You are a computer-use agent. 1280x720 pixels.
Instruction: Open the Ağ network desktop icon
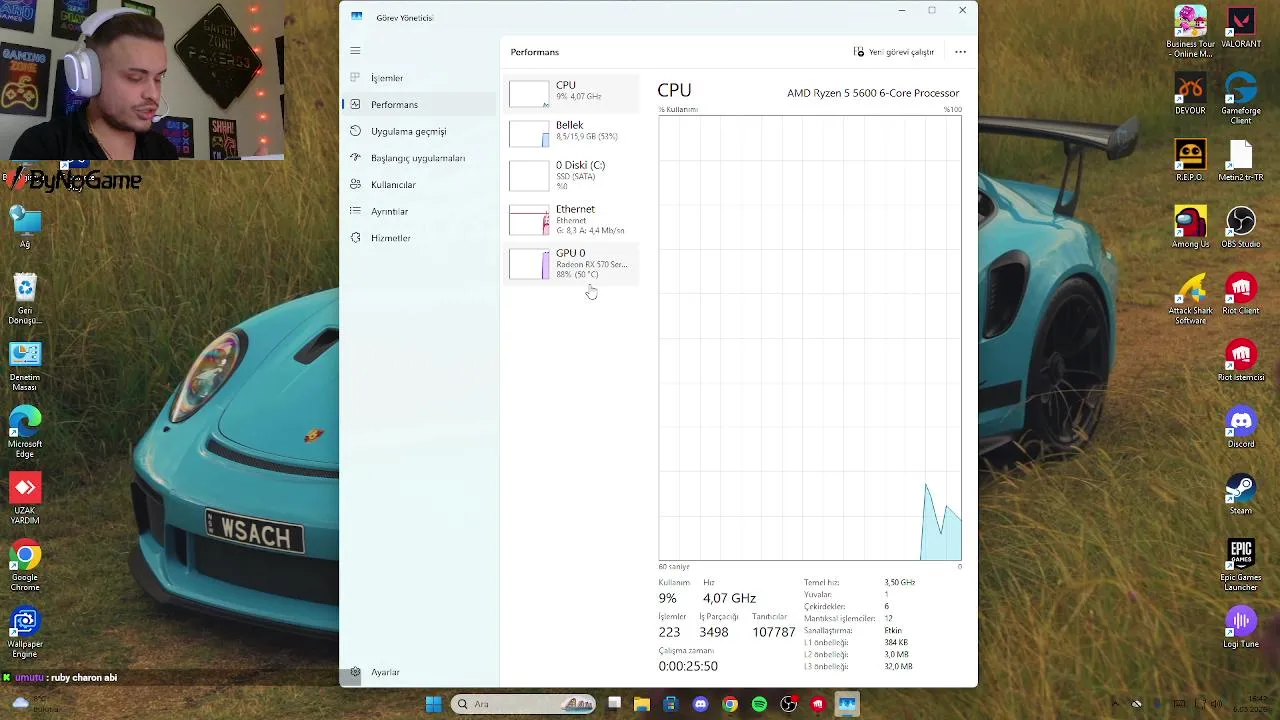25,228
